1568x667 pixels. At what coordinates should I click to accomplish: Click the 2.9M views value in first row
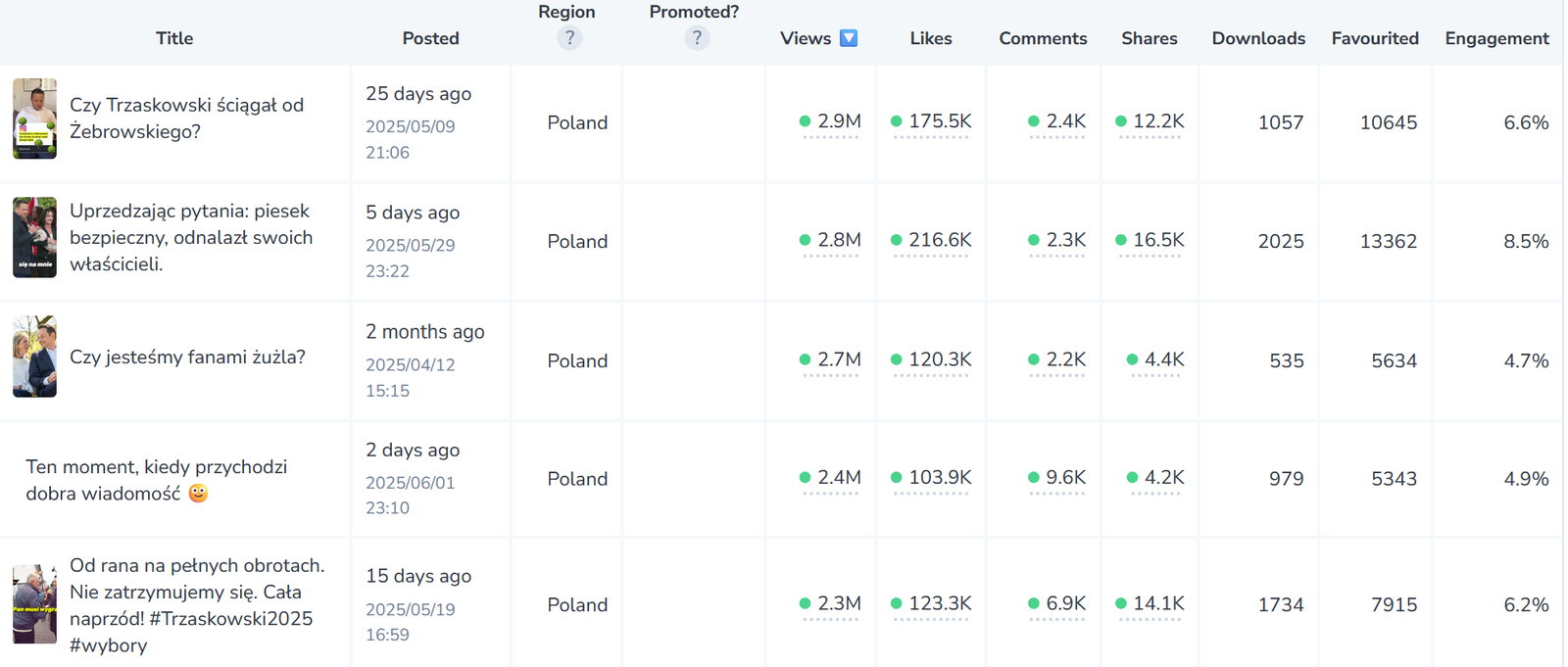(x=839, y=121)
